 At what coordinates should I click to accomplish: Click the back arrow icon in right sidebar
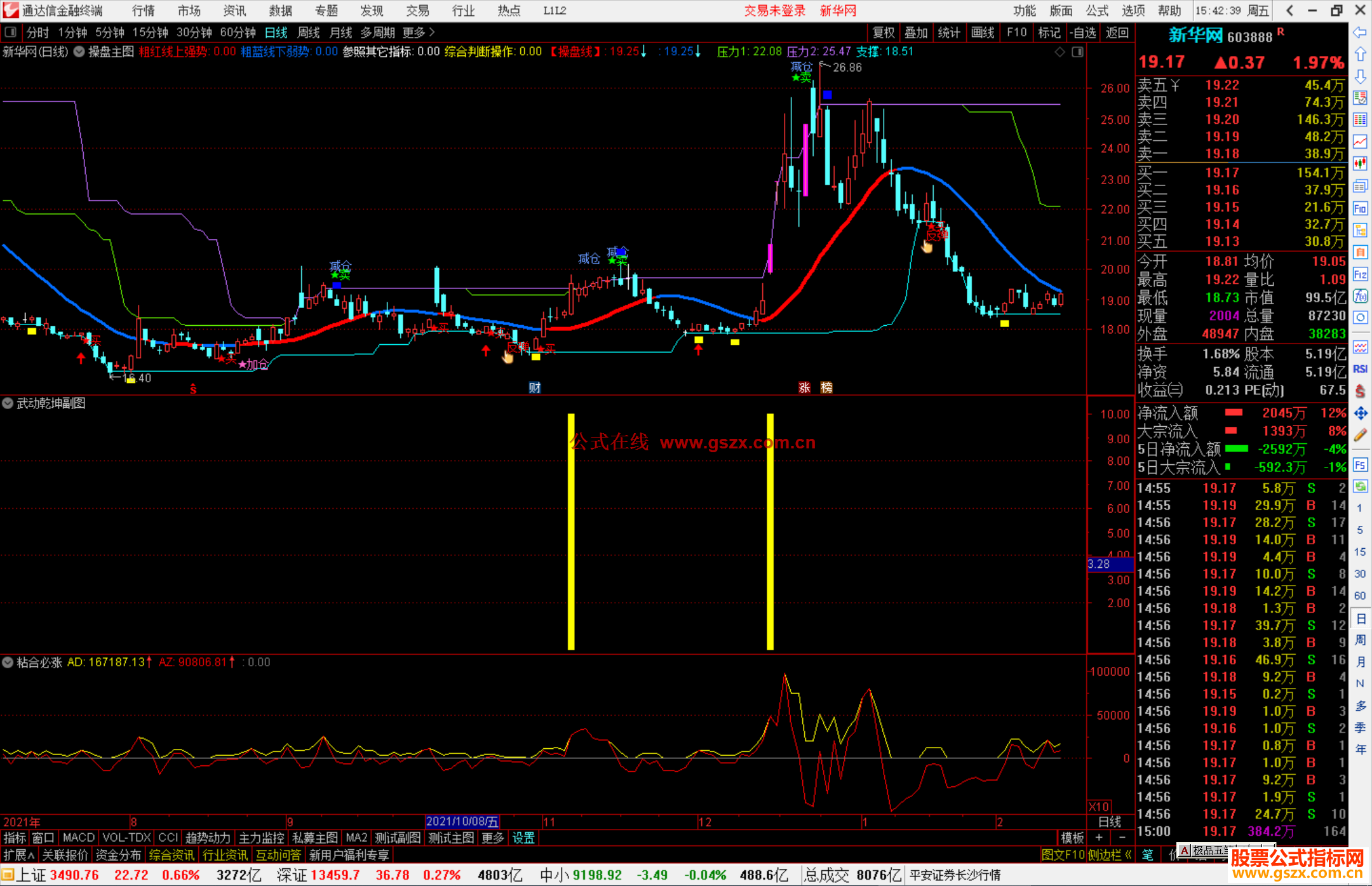point(1360,32)
